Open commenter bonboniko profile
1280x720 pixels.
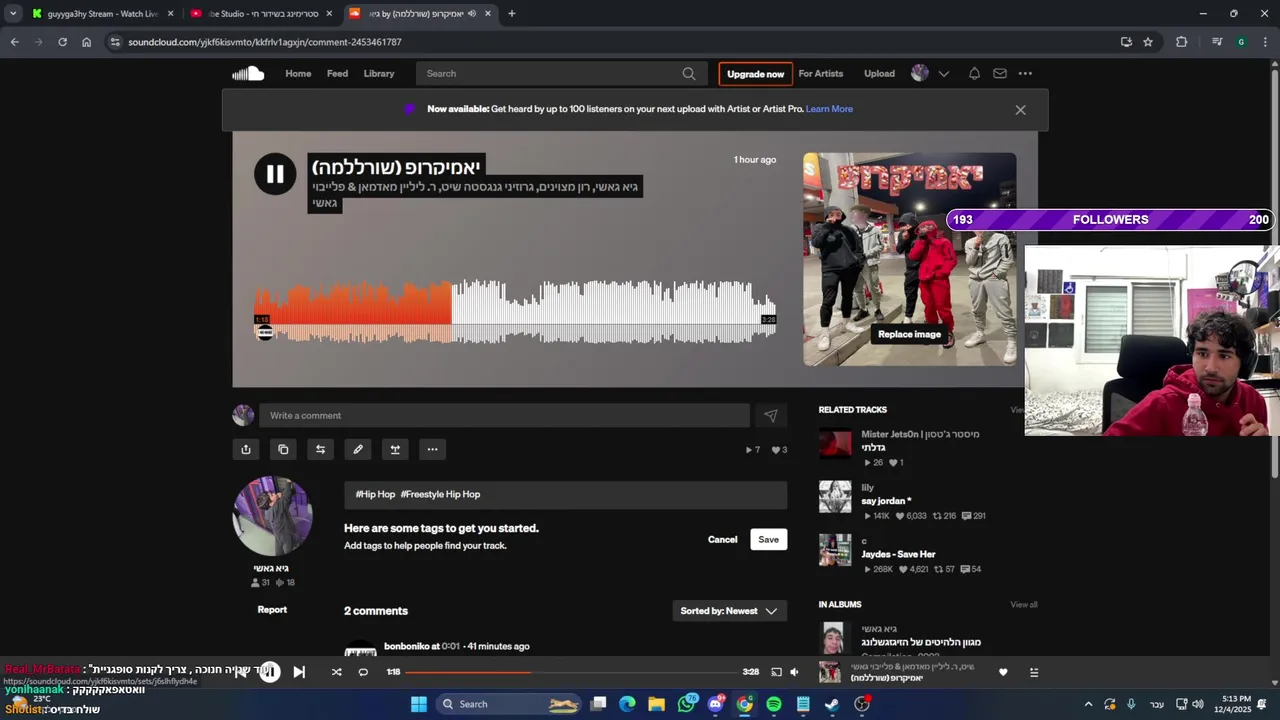pyautogui.click(x=404, y=646)
